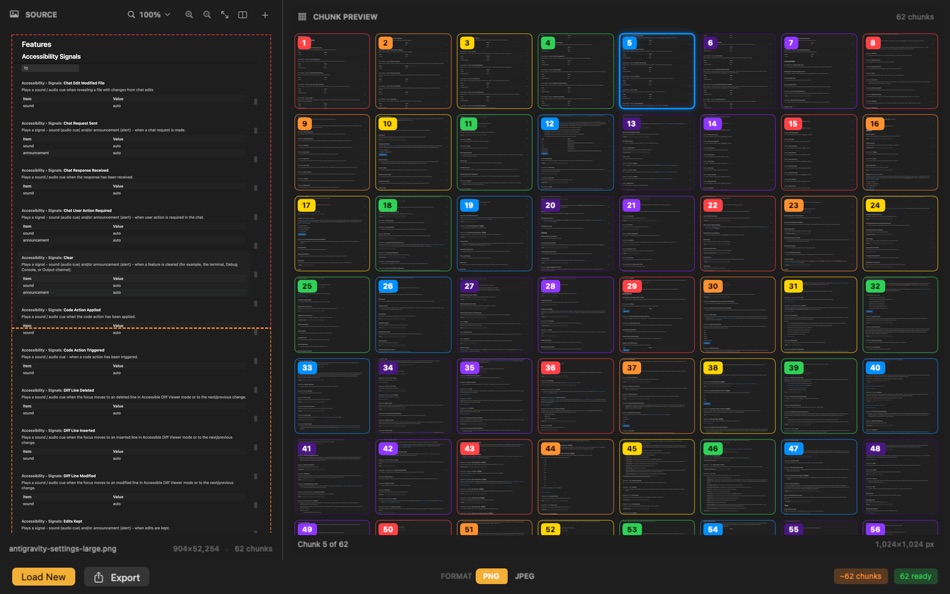
Task: Switch output format to JPEG
Action: [525, 576]
